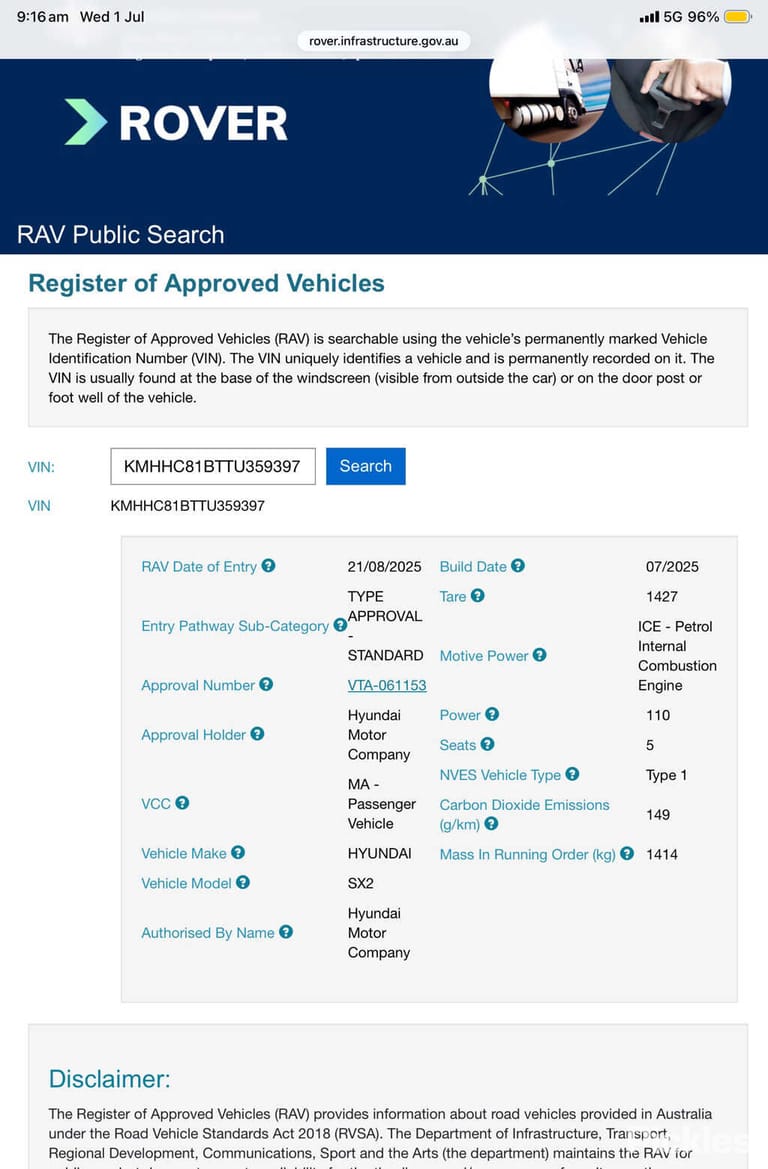Tap the 9:16 am clock in status bar
This screenshot has height=1169, width=768.
(43, 16)
